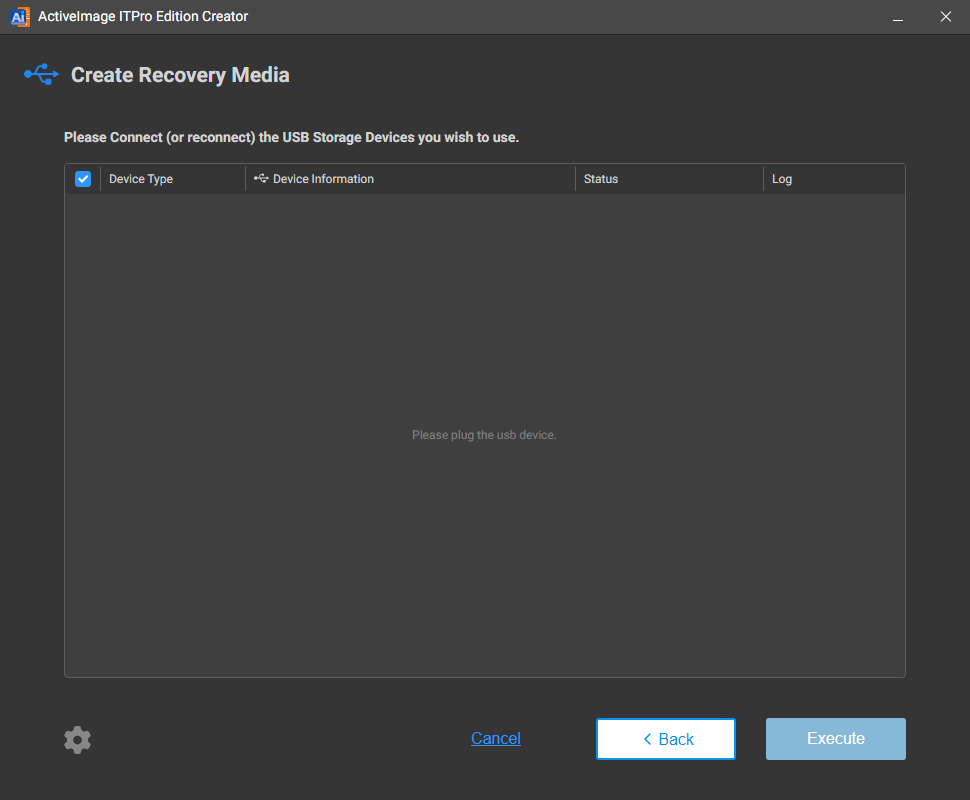970x800 pixels.
Task: Click the ActiveImage app logo in title bar
Action: (19, 16)
